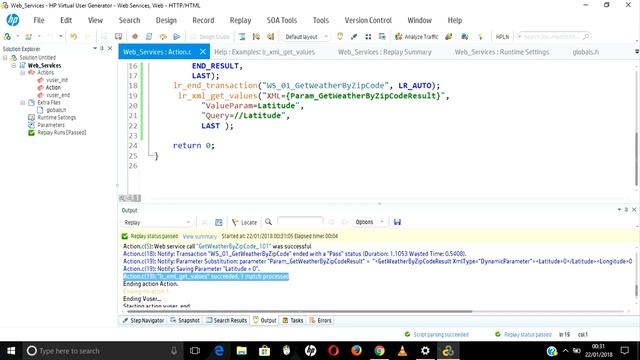The height and width of the screenshot is (360, 640).
Task: Open the Options dropdown in Output panel
Action: click(x=369, y=222)
